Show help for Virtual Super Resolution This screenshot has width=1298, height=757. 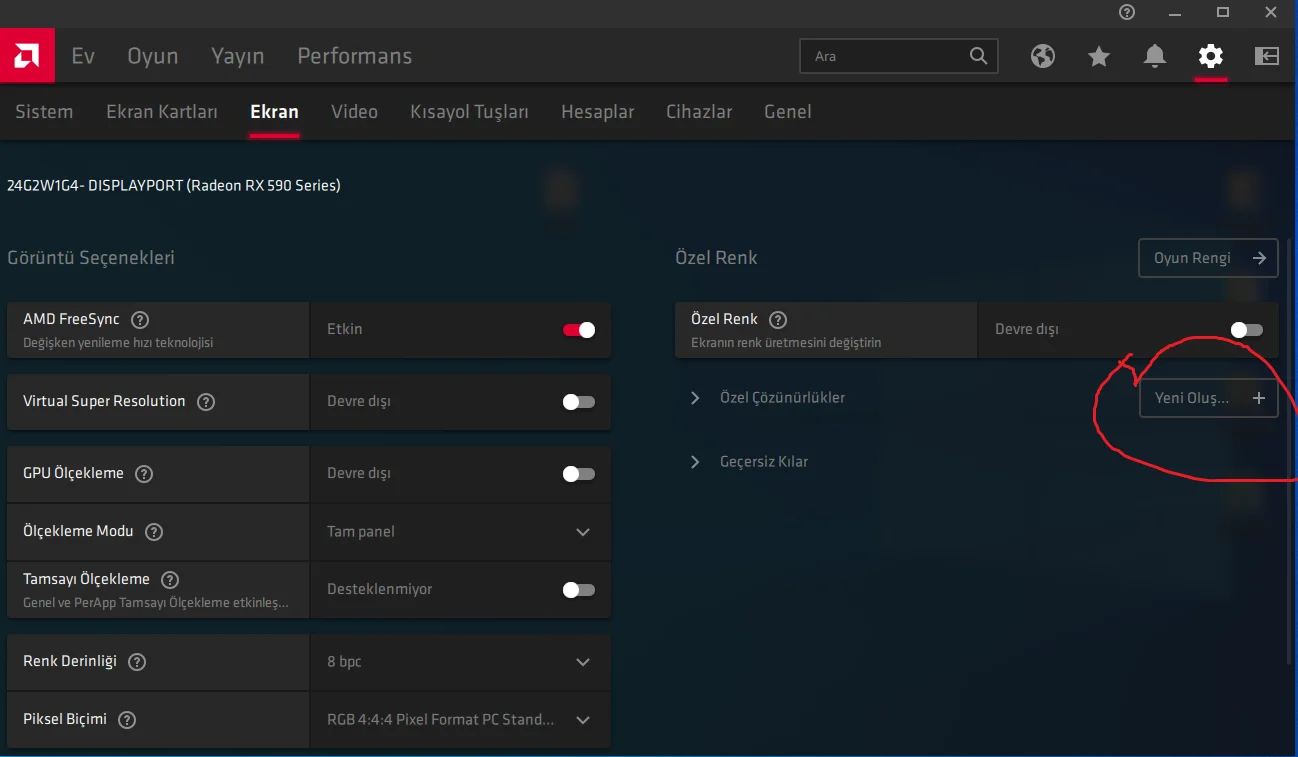coord(206,402)
